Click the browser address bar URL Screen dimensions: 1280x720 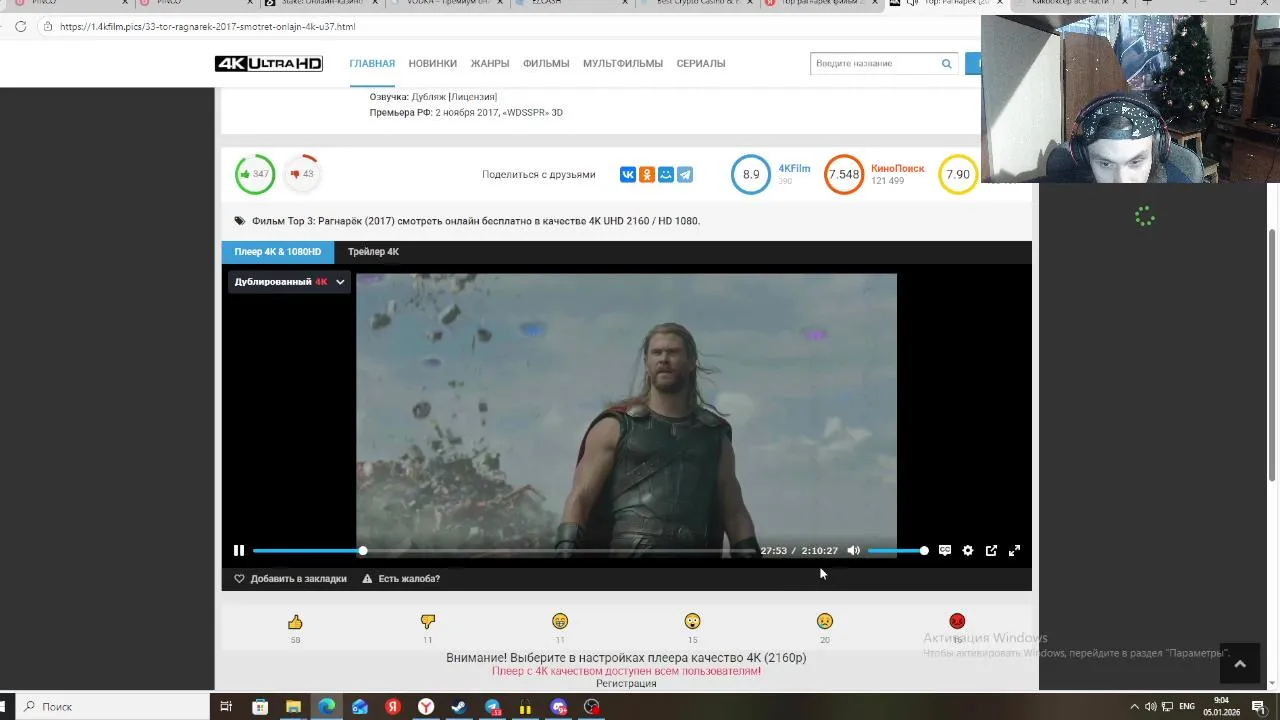pos(207,26)
